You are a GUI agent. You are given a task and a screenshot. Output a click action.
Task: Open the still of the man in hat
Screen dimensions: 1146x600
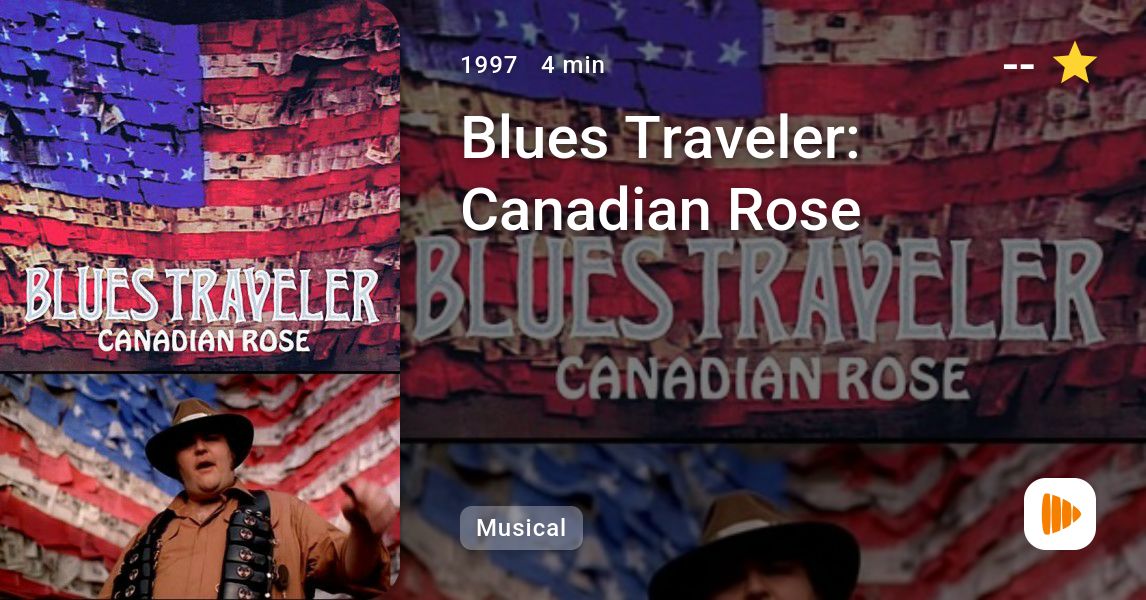pyautogui.click(x=200, y=487)
